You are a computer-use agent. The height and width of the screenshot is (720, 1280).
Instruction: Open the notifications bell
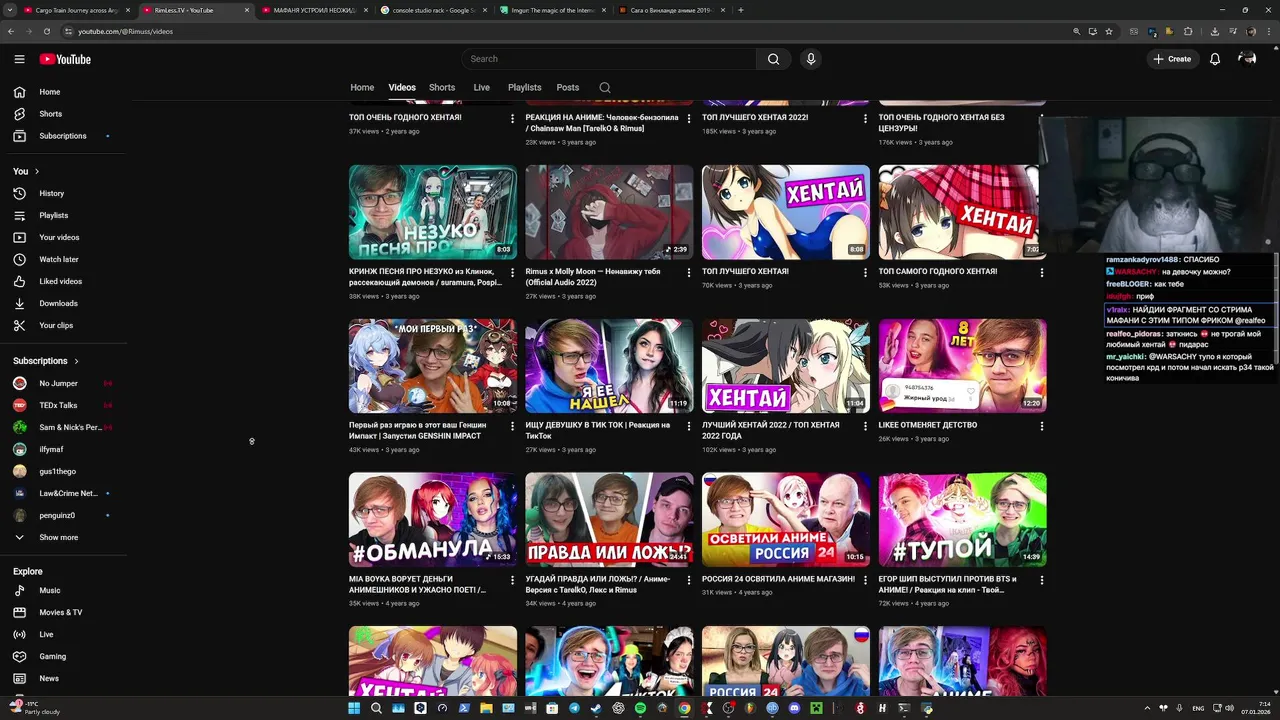pos(1215,59)
